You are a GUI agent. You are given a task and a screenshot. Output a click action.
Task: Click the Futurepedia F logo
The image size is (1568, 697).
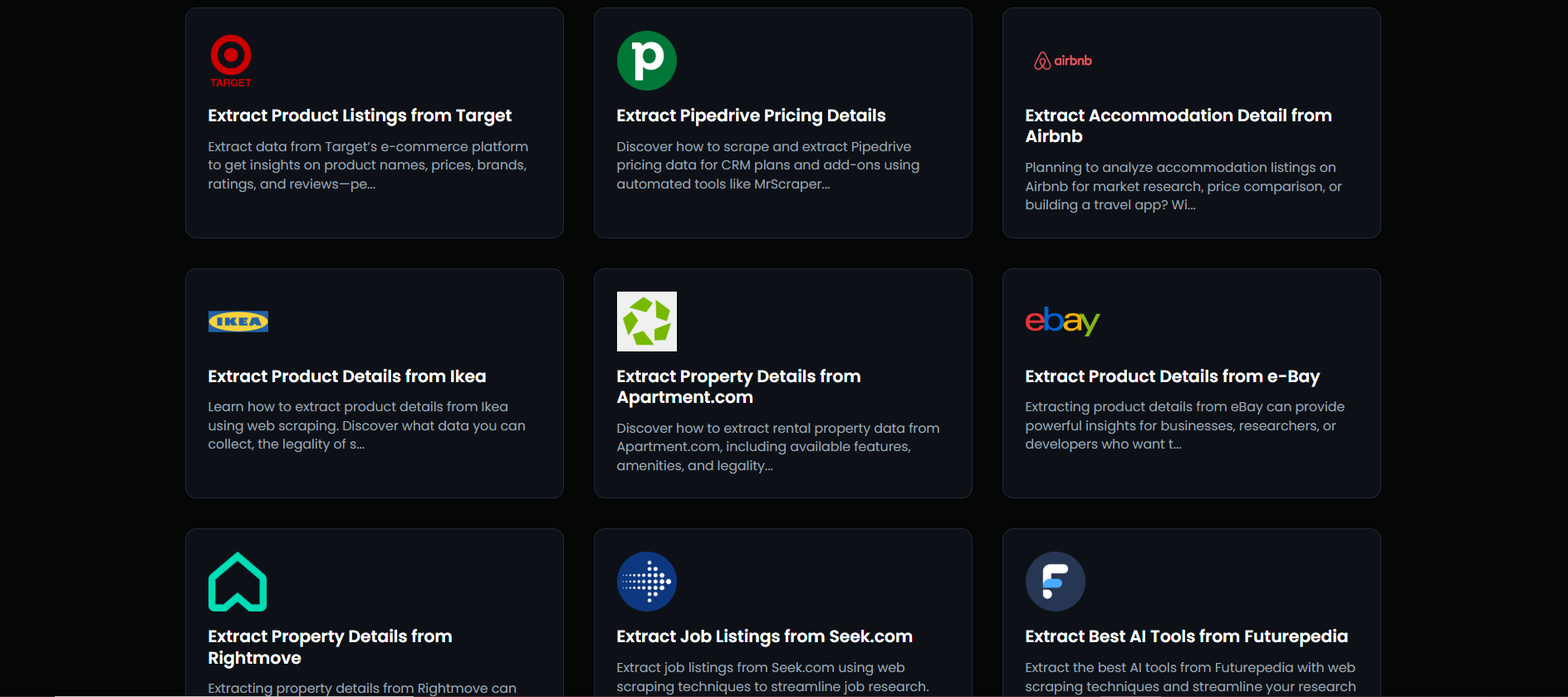[1055, 582]
